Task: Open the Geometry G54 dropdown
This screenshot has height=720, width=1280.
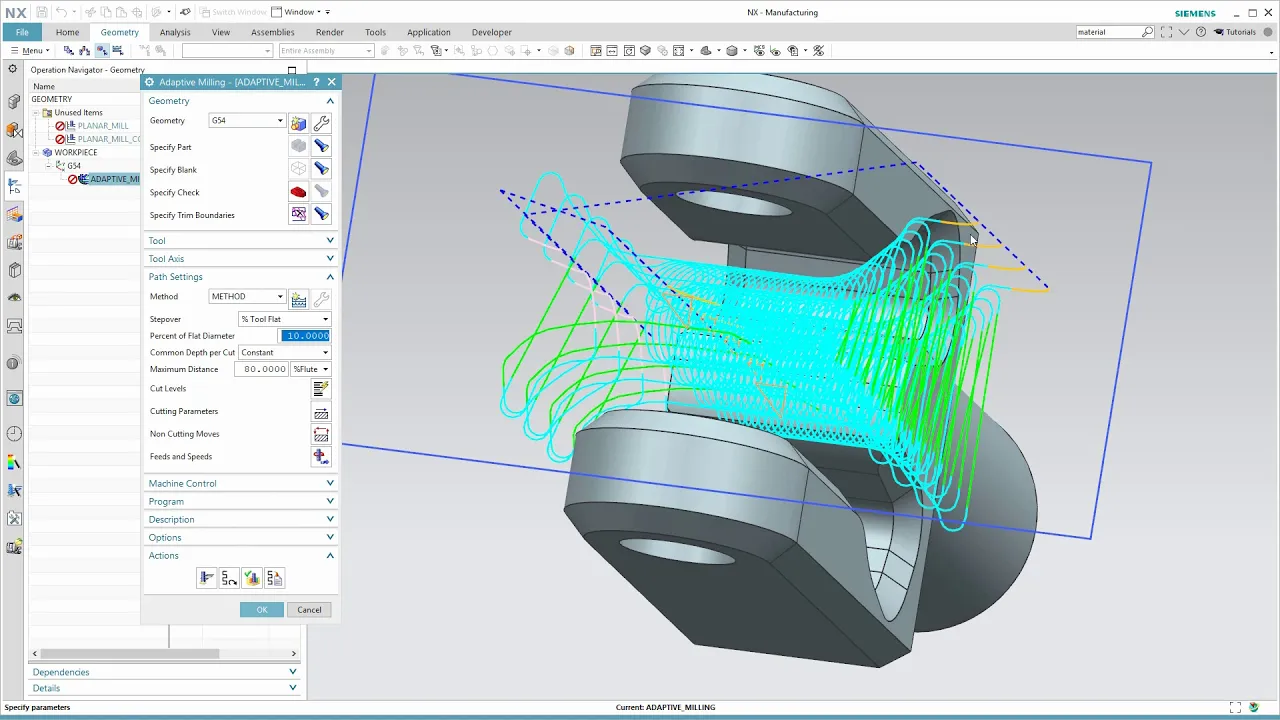Action: click(x=247, y=121)
